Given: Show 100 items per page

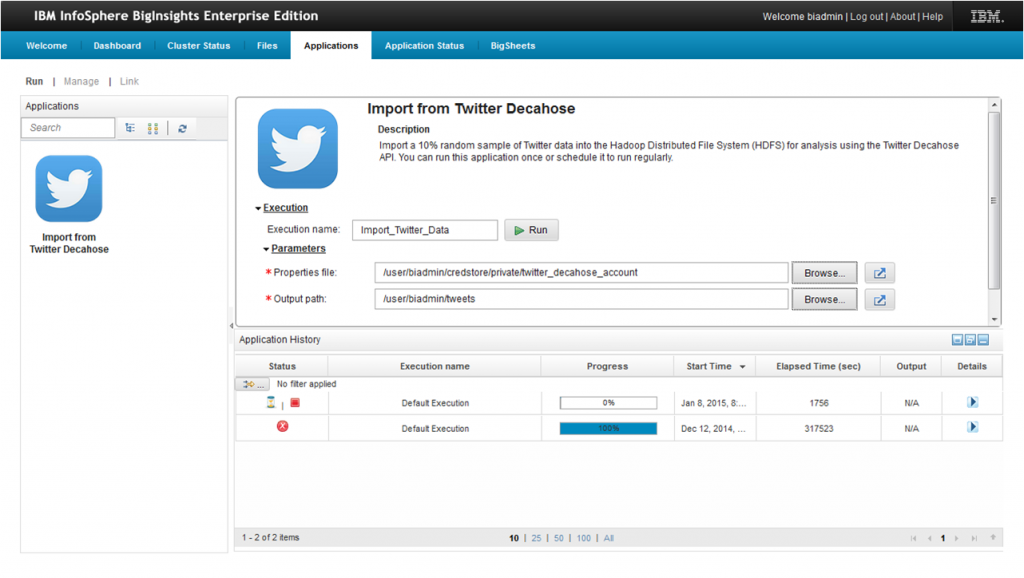Looking at the screenshot, I should coord(584,538).
